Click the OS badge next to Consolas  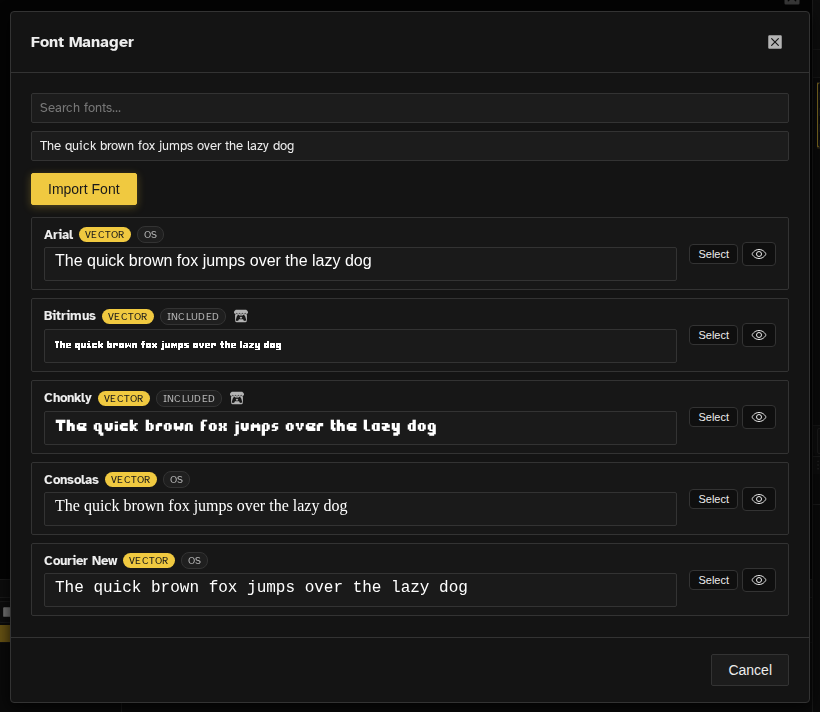(176, 480)
